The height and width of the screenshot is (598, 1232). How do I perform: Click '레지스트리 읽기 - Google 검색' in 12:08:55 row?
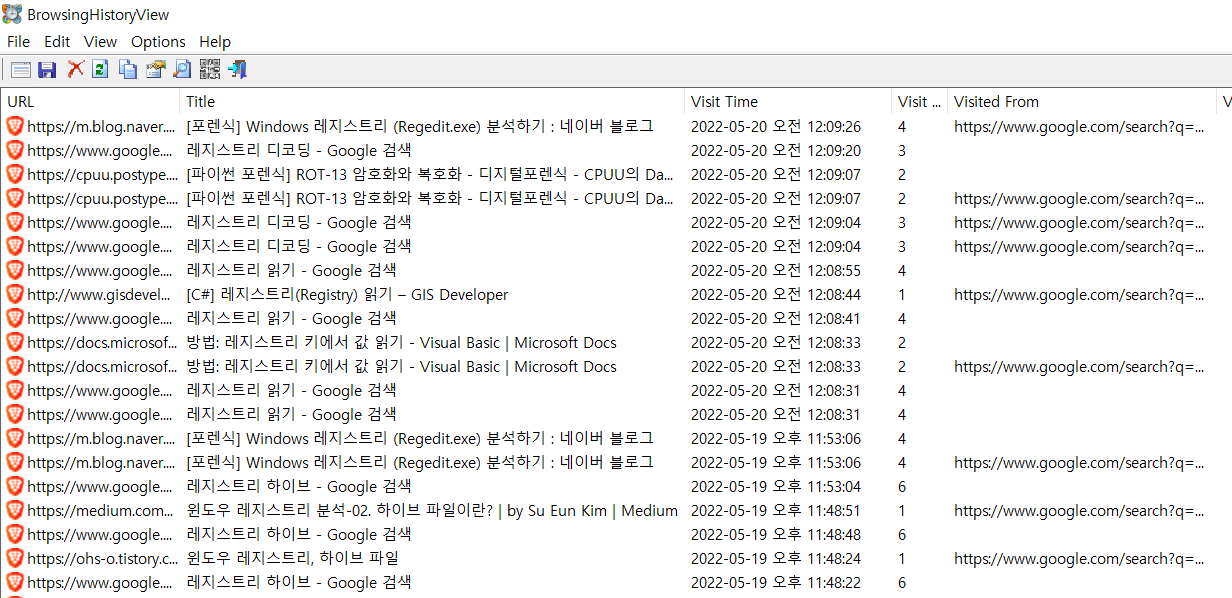click(x=291, y=270)
